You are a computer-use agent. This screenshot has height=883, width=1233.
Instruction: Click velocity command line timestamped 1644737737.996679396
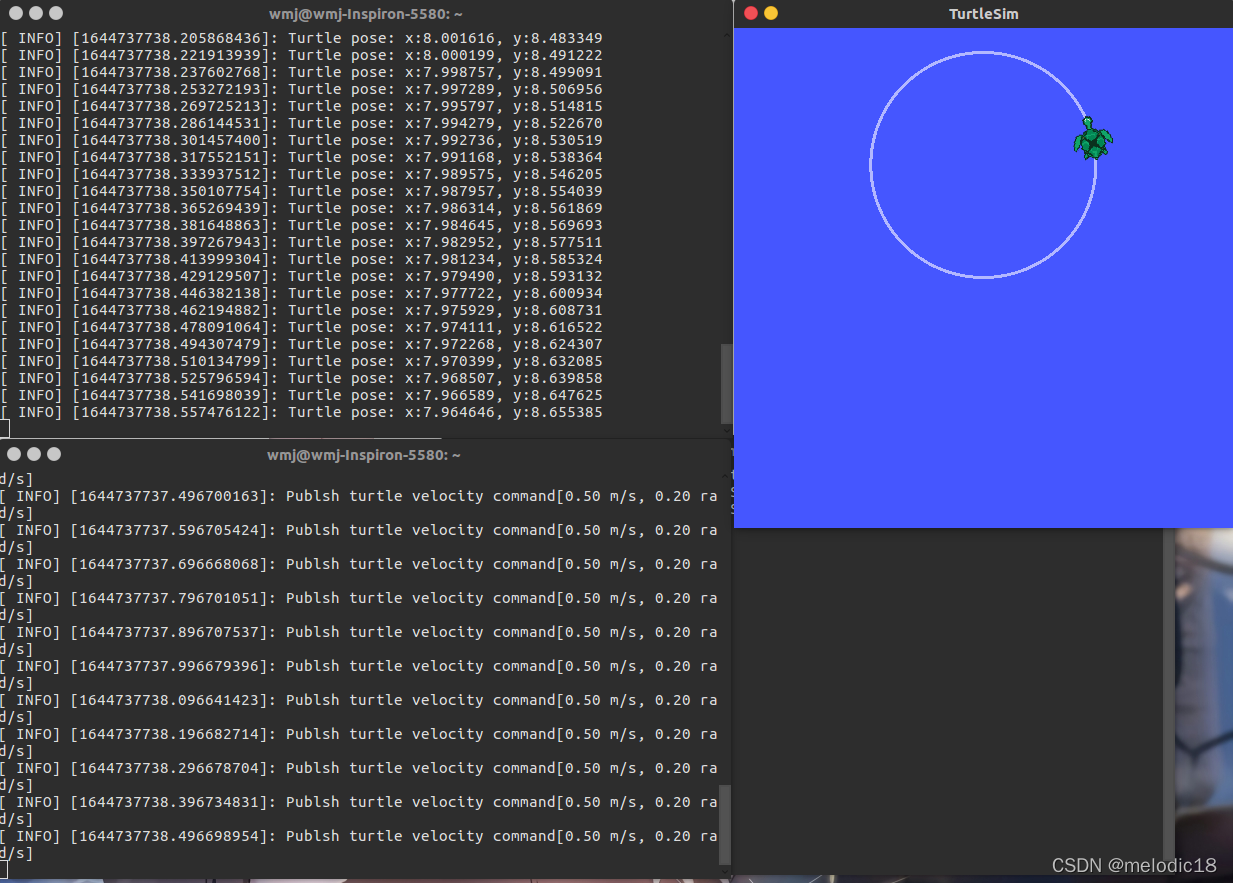point(359,666)
